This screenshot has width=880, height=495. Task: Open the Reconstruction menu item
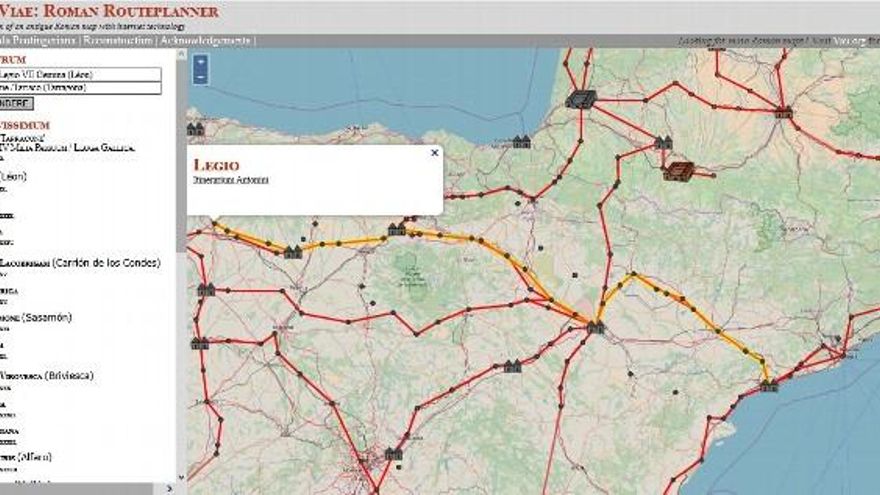coord(118,40)
